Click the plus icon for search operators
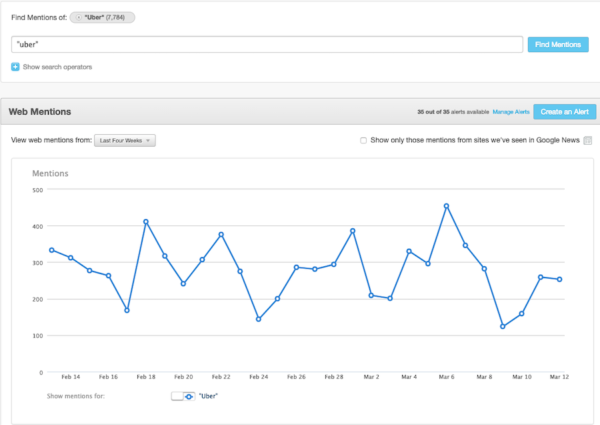 15,67
